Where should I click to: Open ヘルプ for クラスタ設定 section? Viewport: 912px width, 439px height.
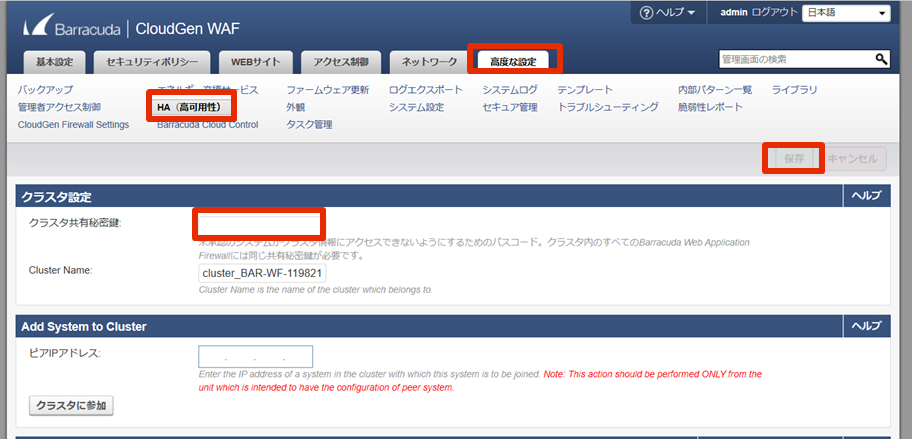click(867, 197)
